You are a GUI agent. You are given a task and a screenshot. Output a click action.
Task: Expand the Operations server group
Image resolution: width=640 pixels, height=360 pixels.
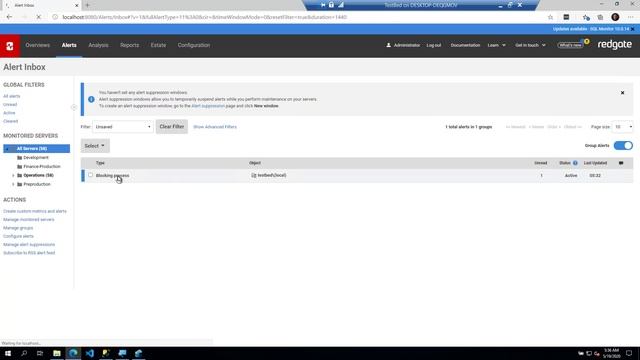[13, 176]
